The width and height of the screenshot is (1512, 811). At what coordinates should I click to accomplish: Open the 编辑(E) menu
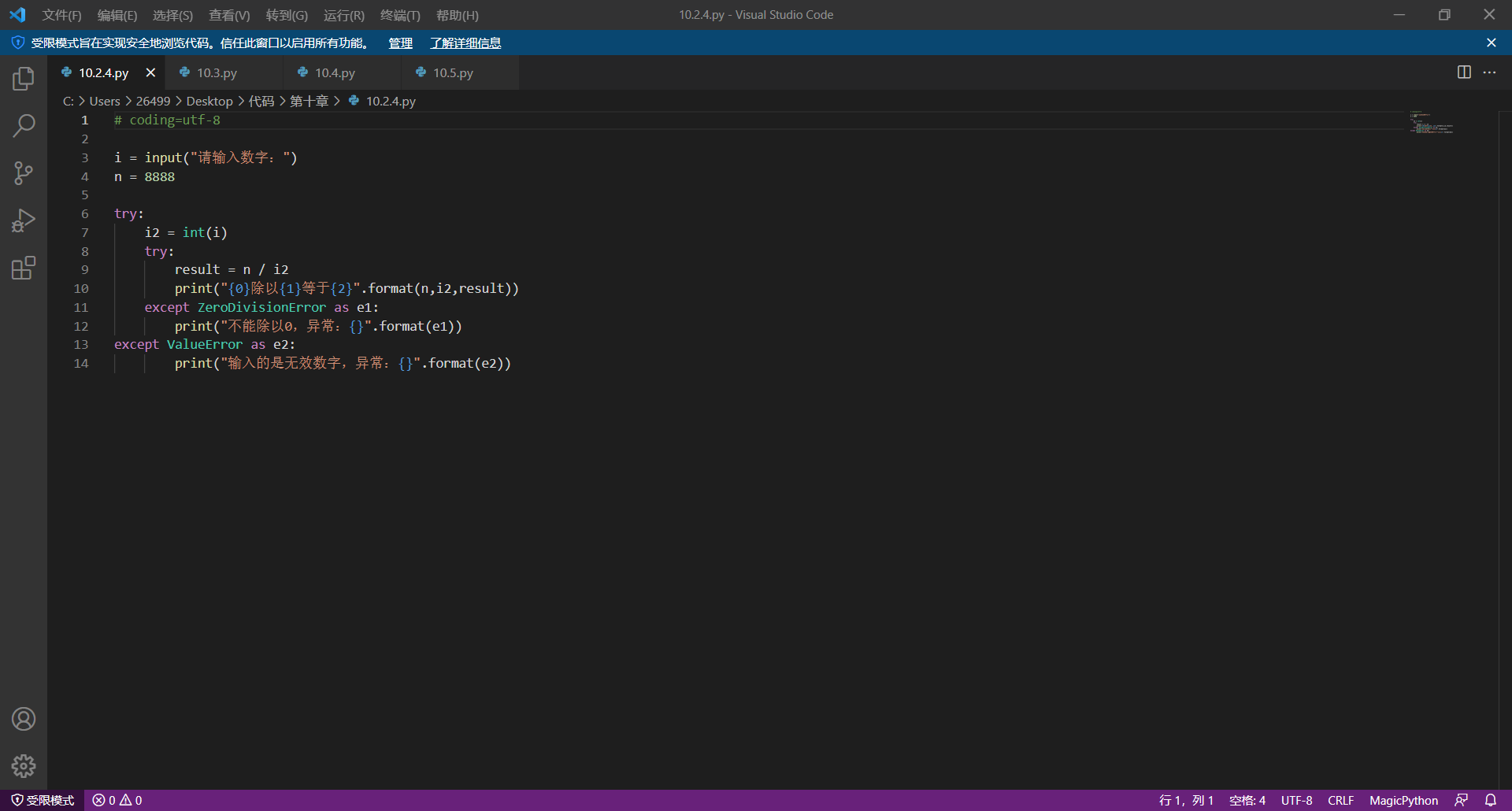tap(117, 15)
